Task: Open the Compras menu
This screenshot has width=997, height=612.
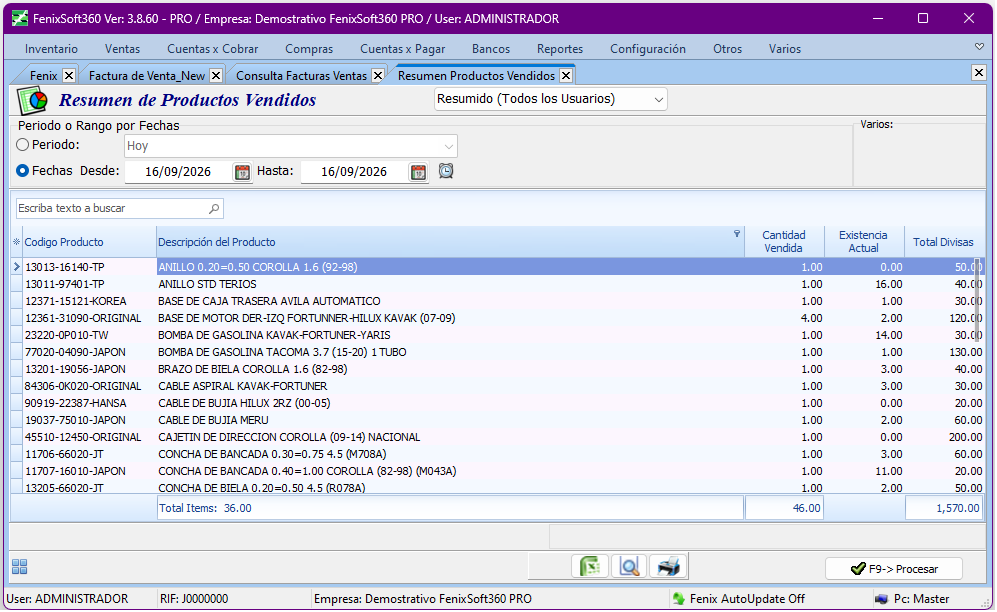Action: (309, 49)
